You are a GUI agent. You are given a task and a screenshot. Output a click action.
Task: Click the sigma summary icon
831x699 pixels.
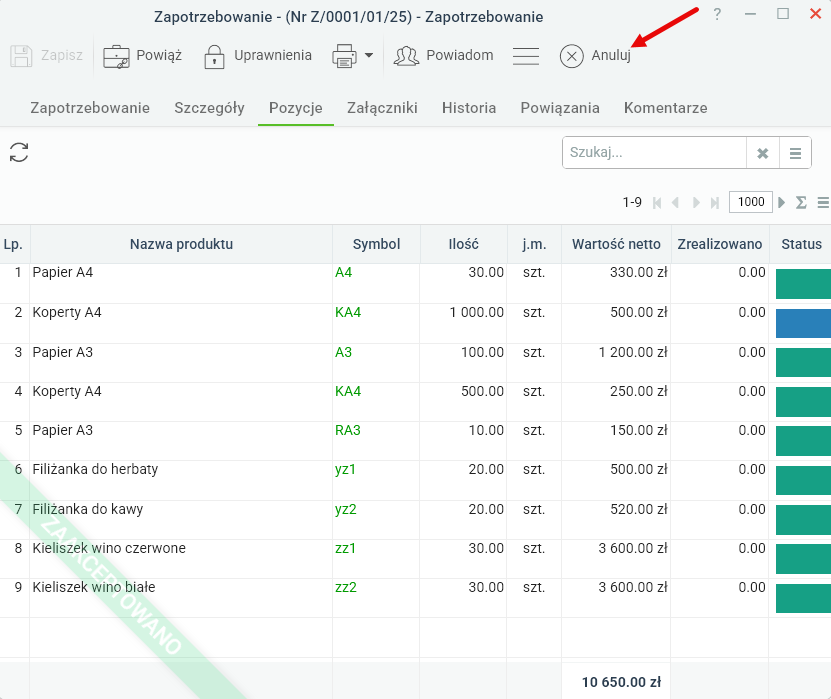tap(801, 202)
